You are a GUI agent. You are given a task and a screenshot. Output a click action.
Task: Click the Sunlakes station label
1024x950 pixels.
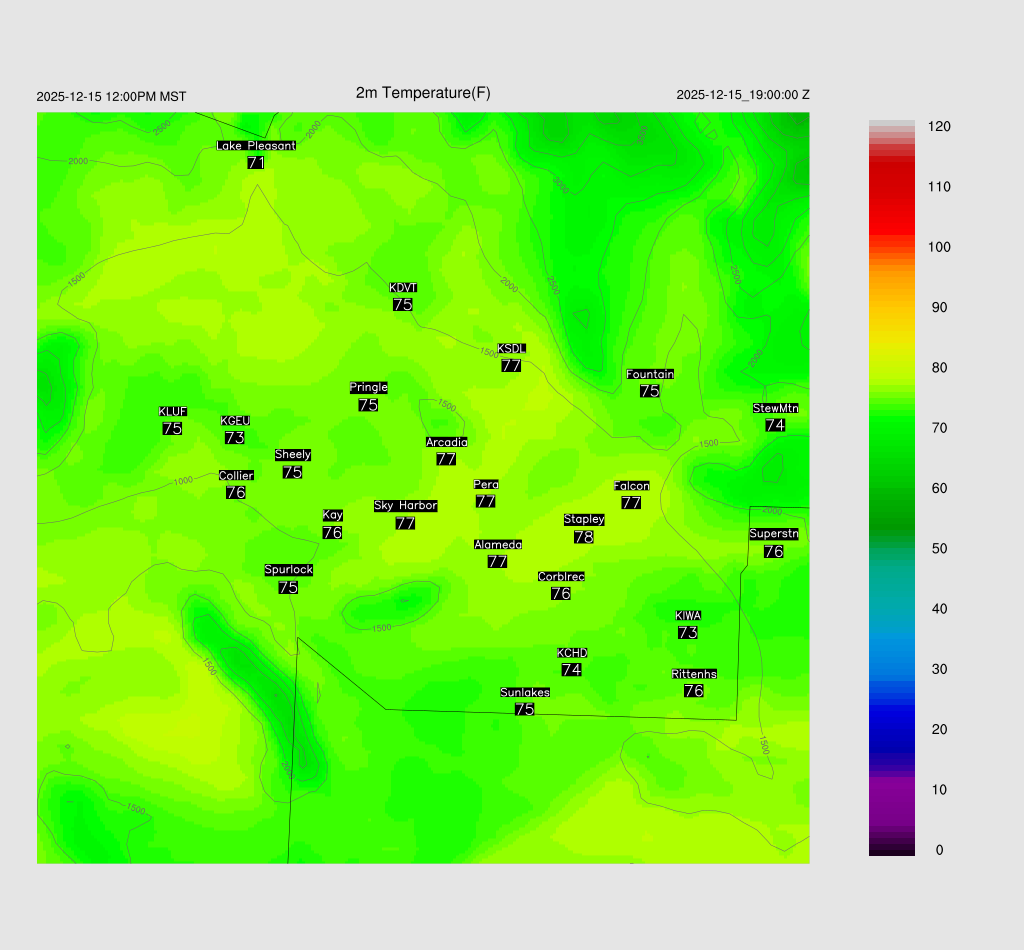[525, 693]
